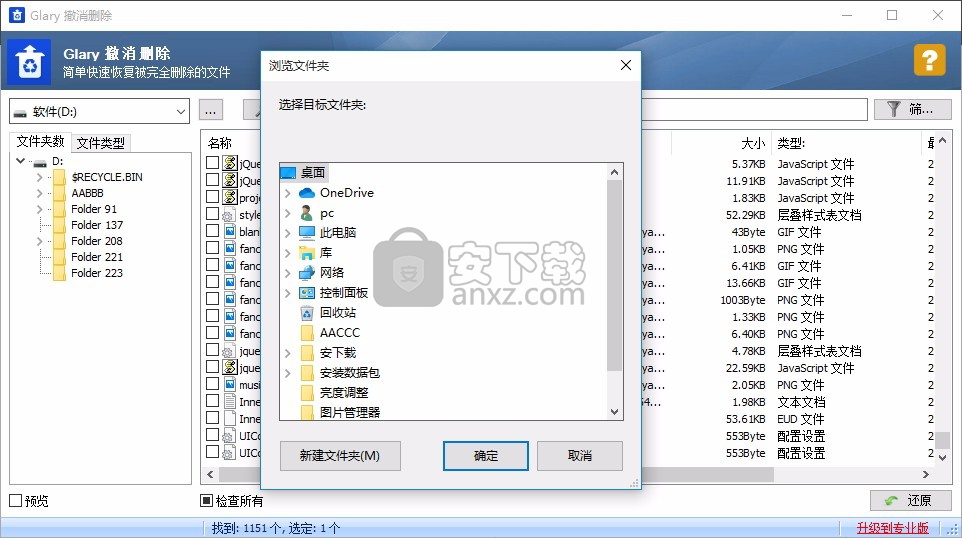The width and height of the screenshot is (962, 538).
Task: Click the ... browse button beside drive dropdown
Action: point(210,111)
